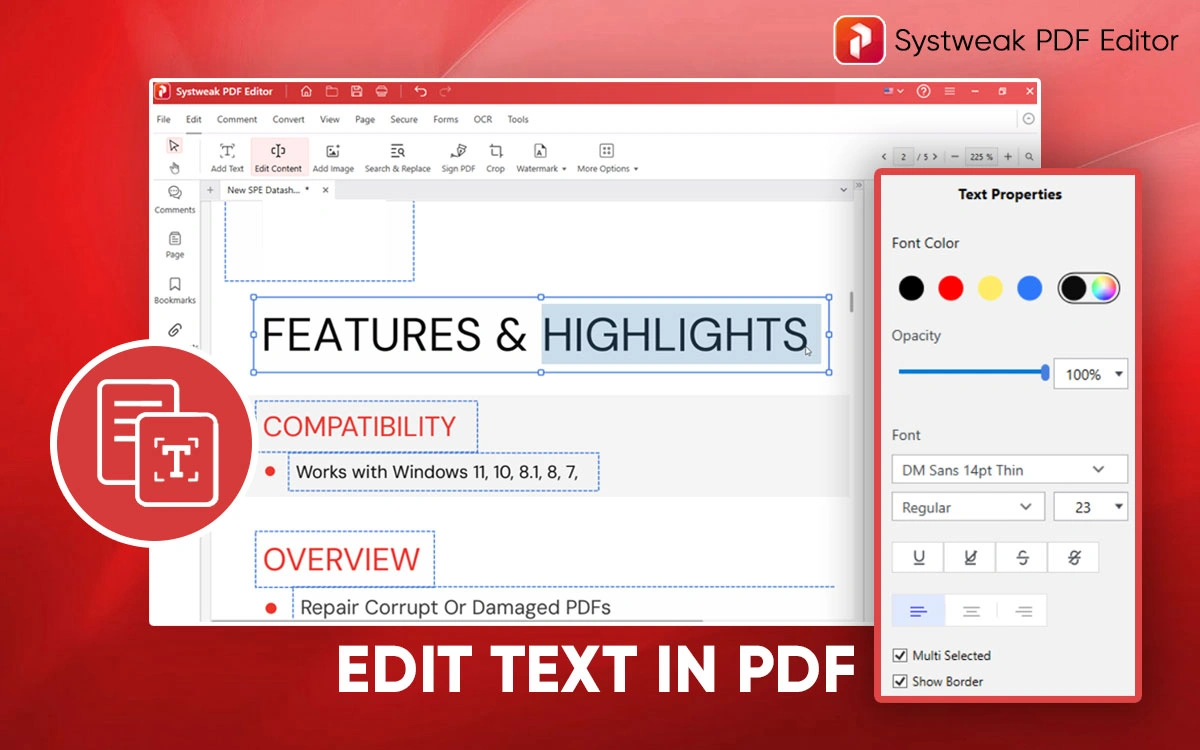Apply strikethrough text formatting
Viewport: 1200px width, 750px height.
(x=1022, y=558)
